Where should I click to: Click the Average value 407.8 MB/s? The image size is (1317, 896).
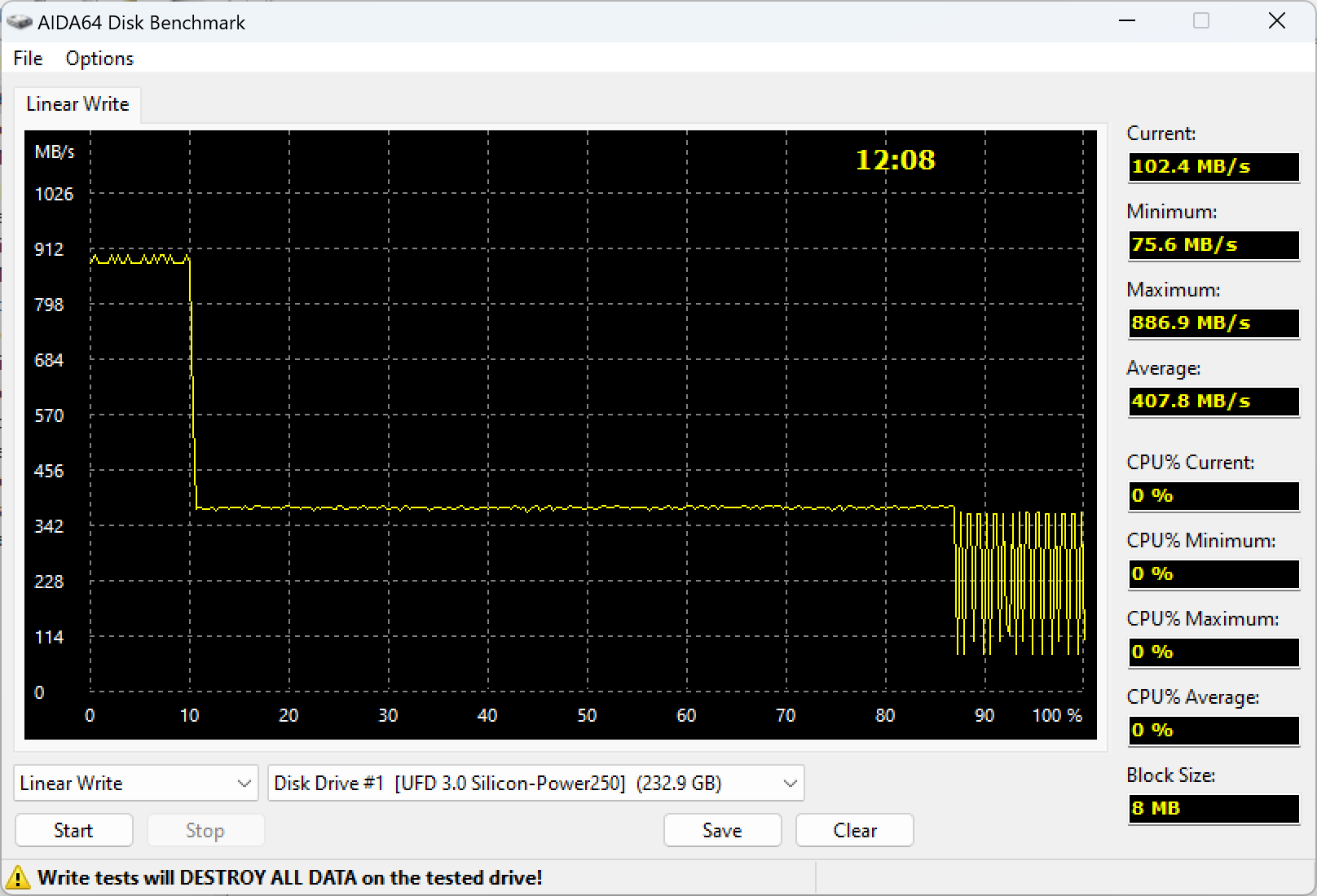[x=1213, y=402]
